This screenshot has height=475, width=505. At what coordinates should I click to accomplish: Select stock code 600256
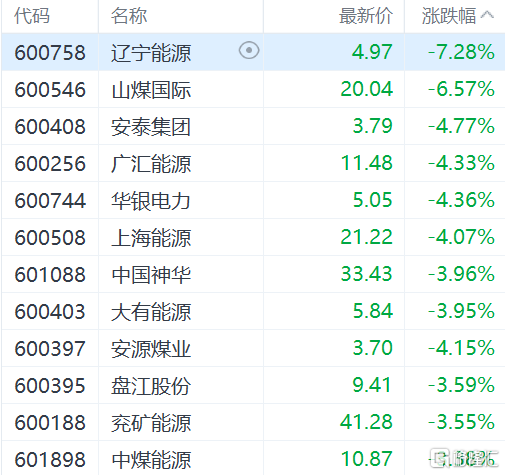click(x=50, y=164)
